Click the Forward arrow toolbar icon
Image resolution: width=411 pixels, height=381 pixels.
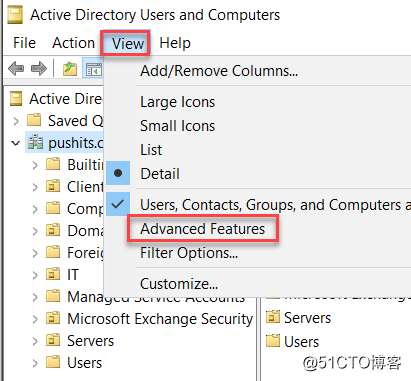39,69
